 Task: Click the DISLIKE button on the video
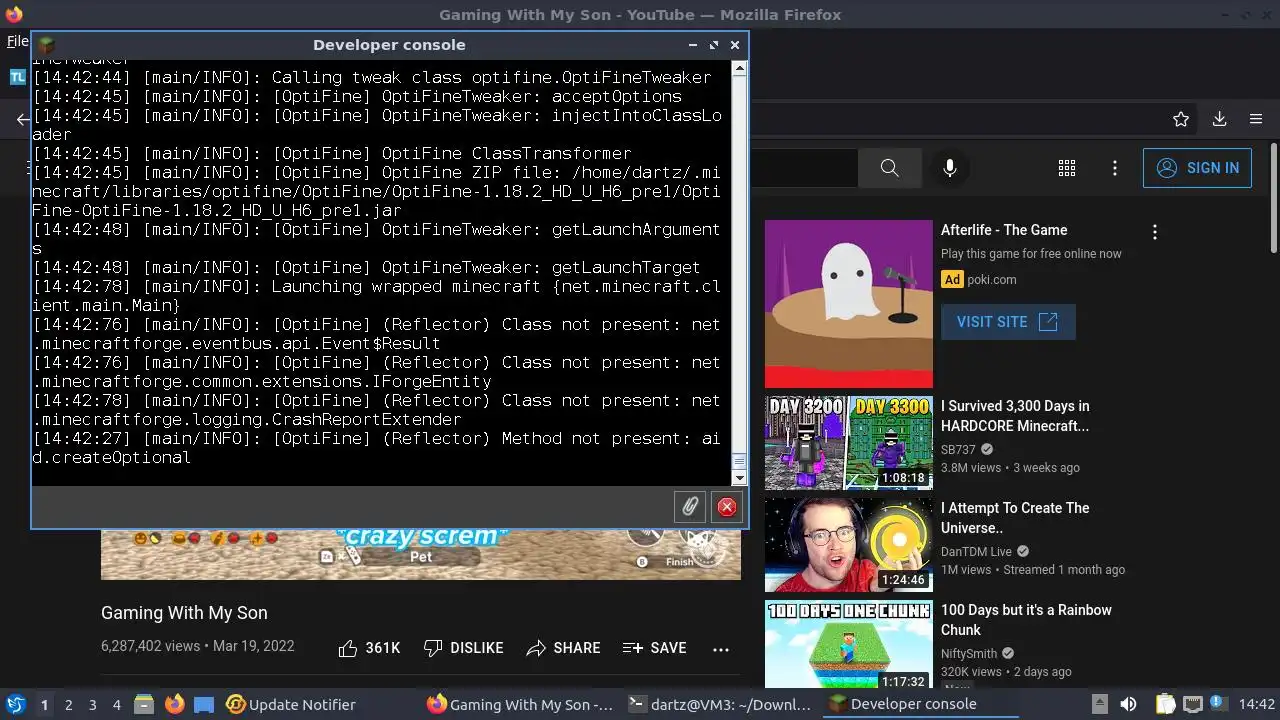tap(463, 648)
